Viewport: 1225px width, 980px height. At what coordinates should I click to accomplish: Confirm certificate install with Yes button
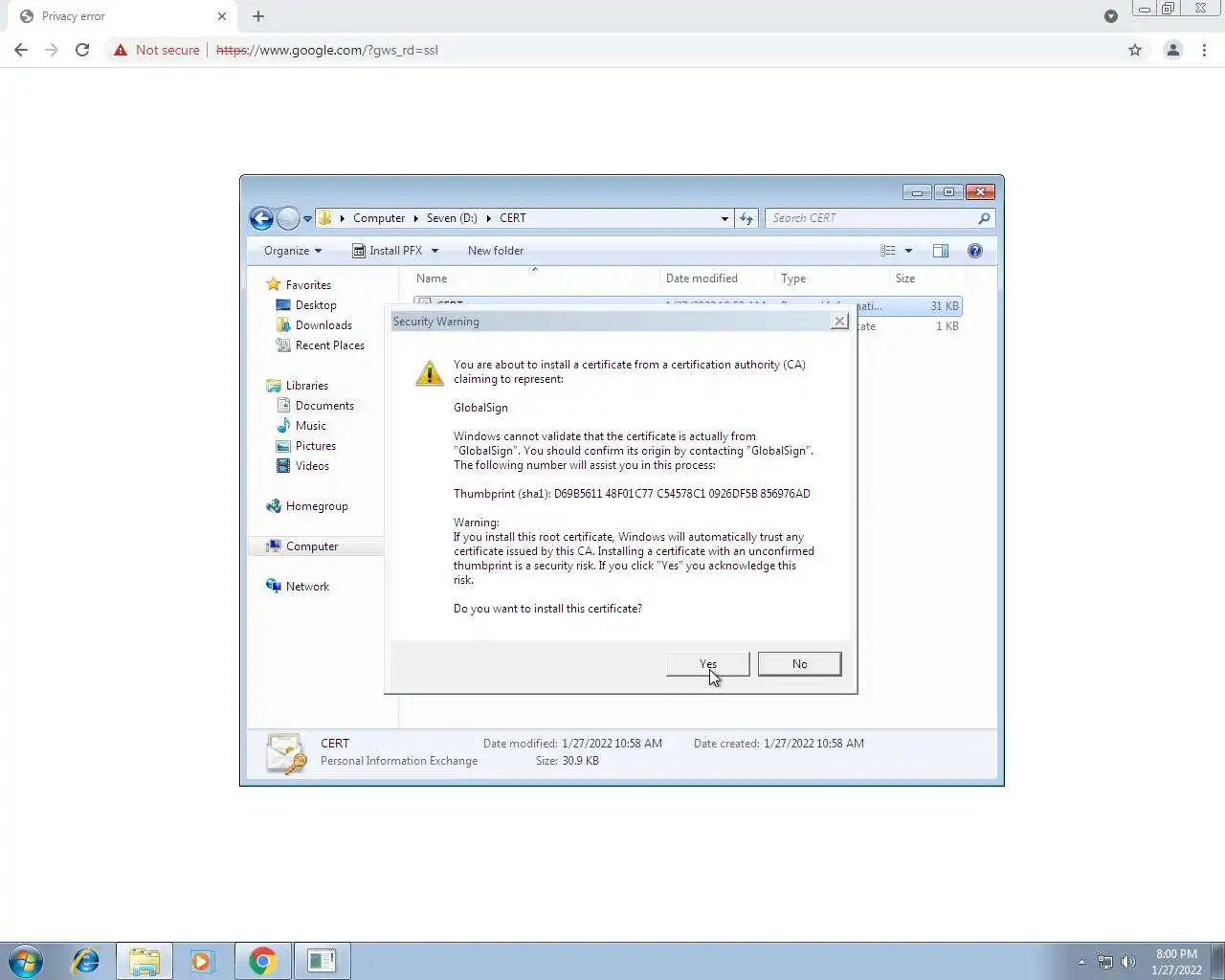click(x=707, y=664)
